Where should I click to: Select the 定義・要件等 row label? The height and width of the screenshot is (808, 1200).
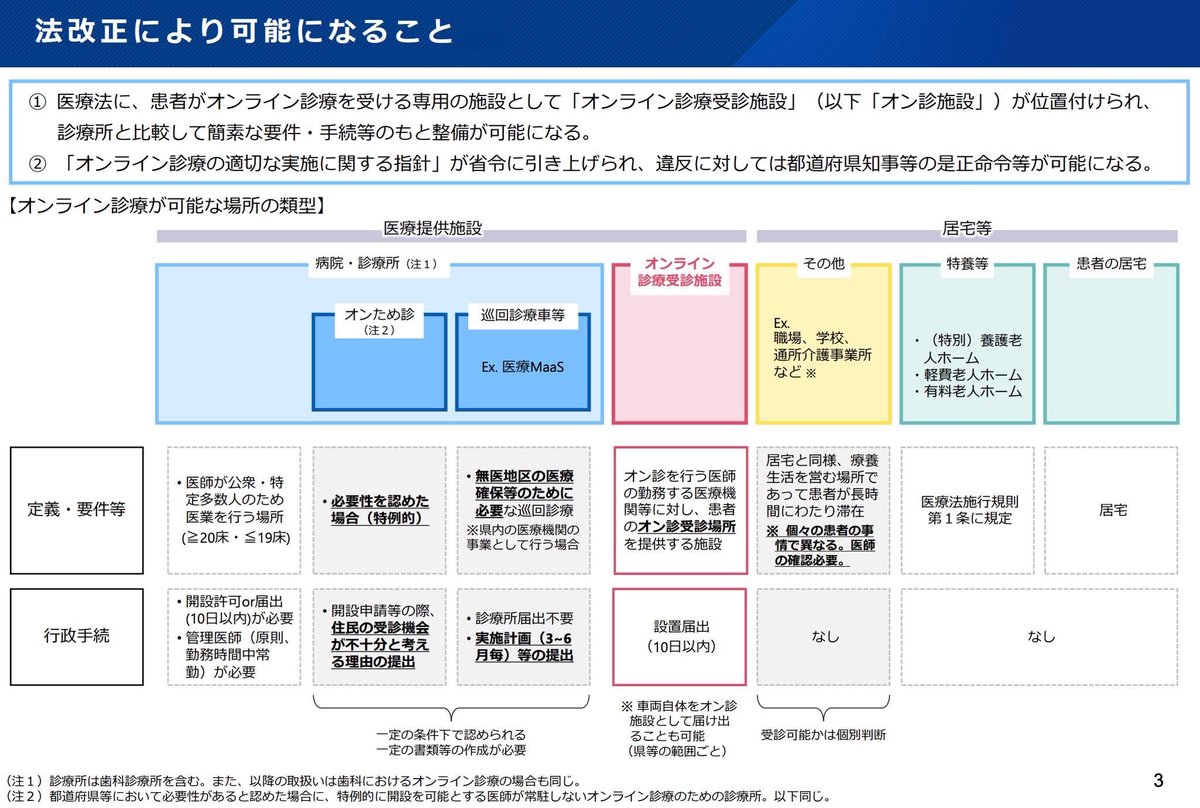point(77,510)
